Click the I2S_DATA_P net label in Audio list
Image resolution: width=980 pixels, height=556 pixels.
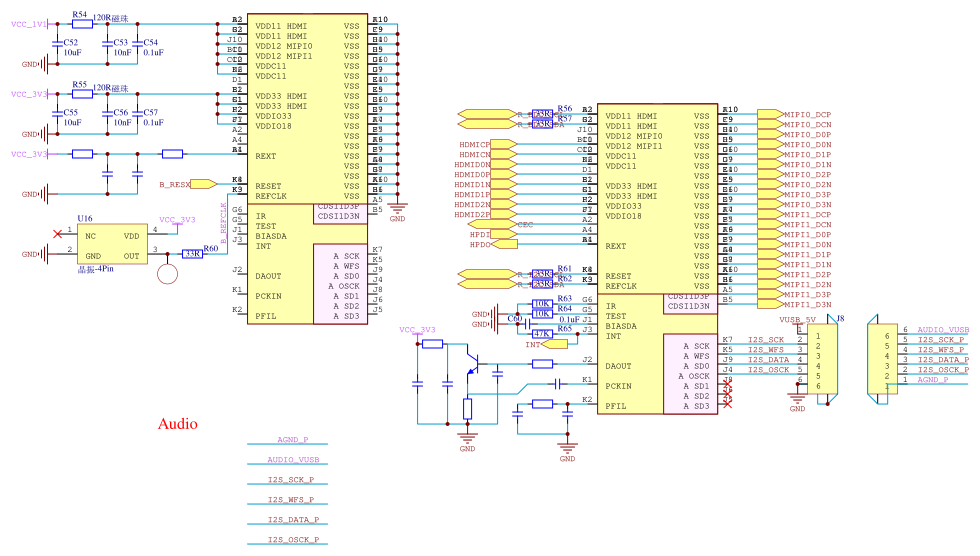292,520
